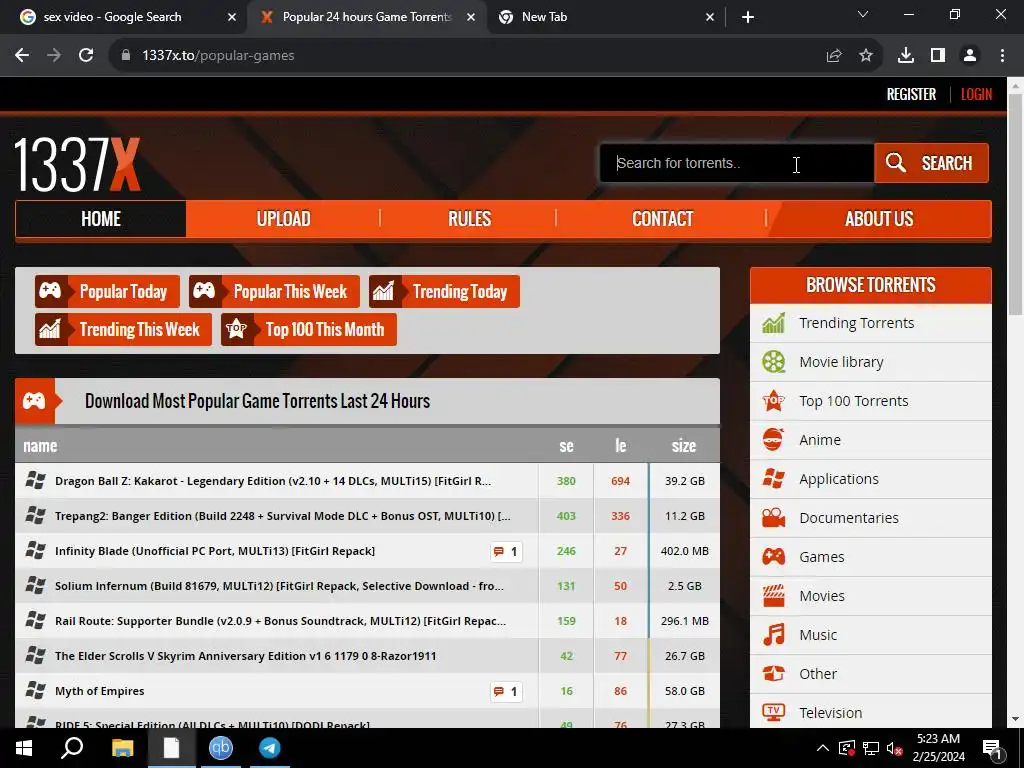Viewport: 1024px width, 768px height.
Task: Open the RULES navigation tab
Action: click(469, 219)
